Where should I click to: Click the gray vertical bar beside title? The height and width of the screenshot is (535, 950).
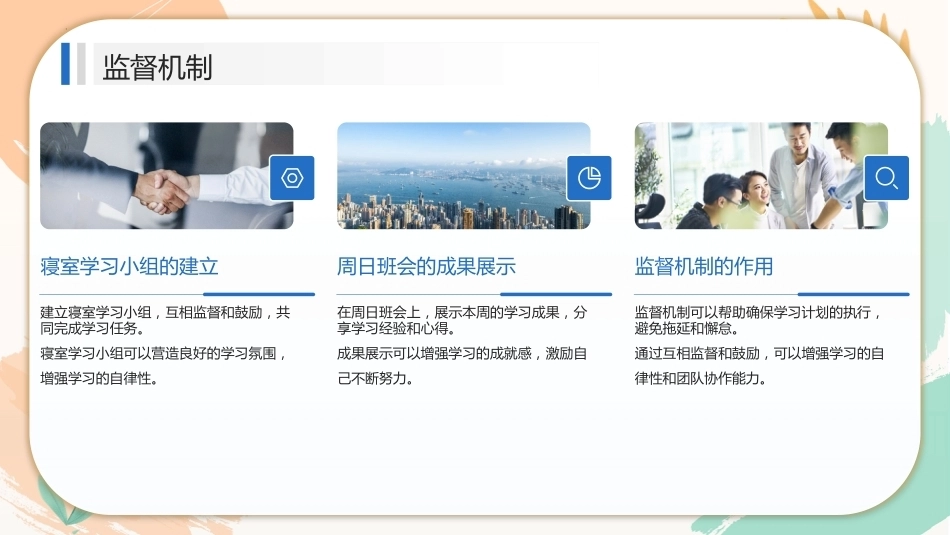pos(81,64)
